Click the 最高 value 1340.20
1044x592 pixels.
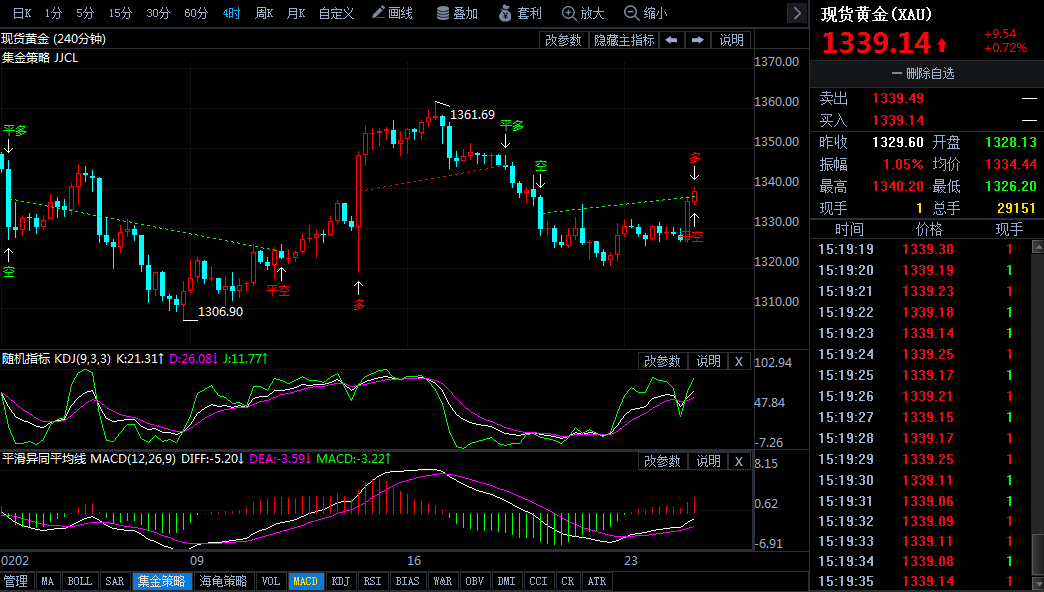tap(898, 186)
